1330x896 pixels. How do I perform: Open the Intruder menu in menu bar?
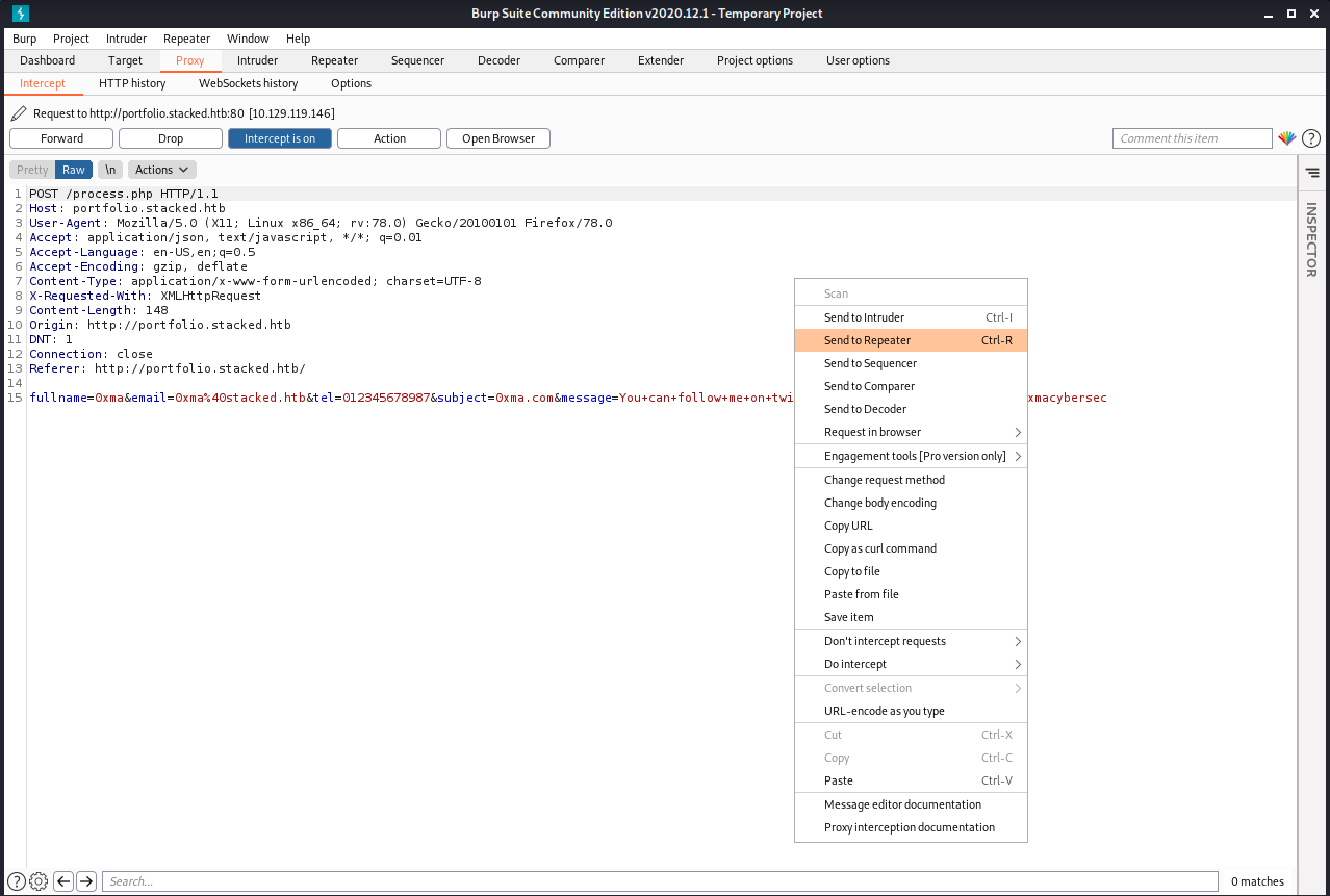pyautogui.click(x=126, y=39)
